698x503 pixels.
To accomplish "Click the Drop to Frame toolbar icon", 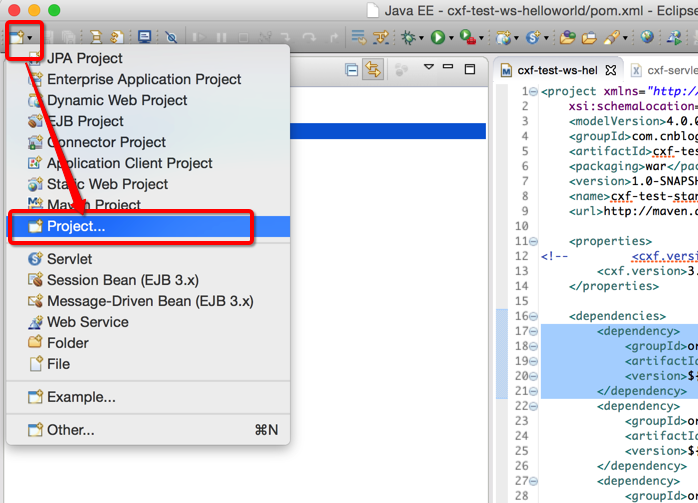I will point(358,37).
